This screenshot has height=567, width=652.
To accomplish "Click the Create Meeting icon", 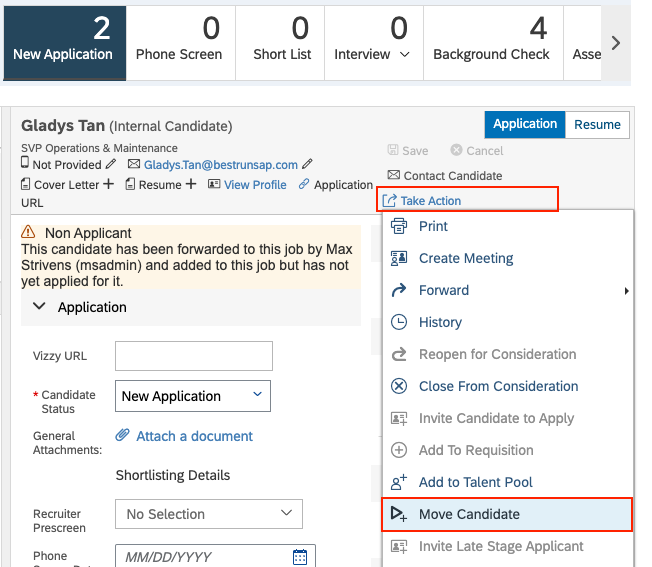I will point(399,258).
